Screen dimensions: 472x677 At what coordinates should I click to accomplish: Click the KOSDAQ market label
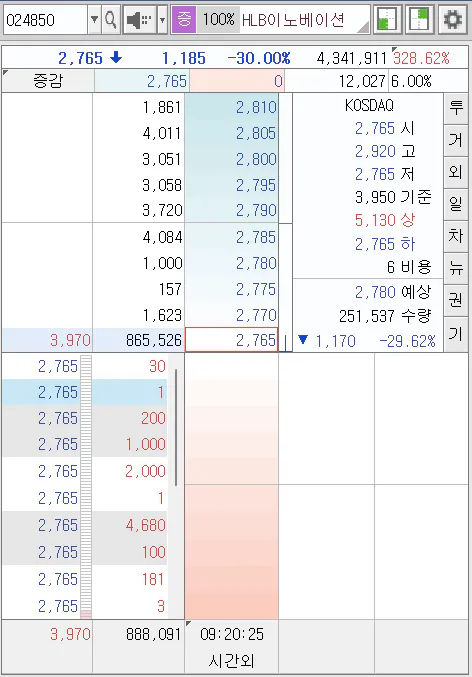click(x=369, y=105)
